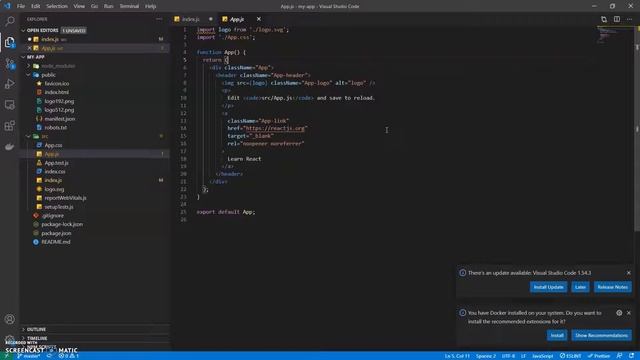Open the Terminal menu

129,6
